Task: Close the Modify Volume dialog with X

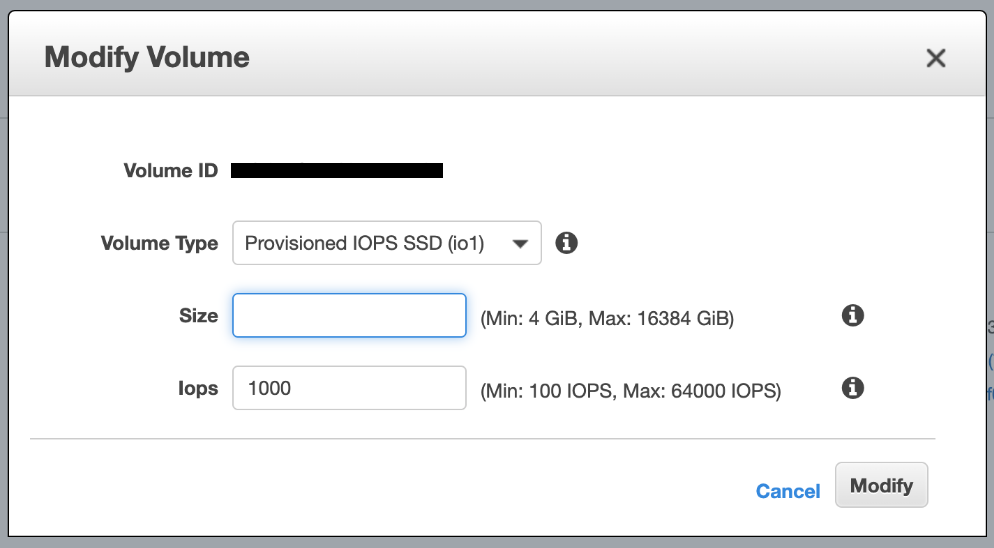Action: pyautogui.click(x=936, y=58)
